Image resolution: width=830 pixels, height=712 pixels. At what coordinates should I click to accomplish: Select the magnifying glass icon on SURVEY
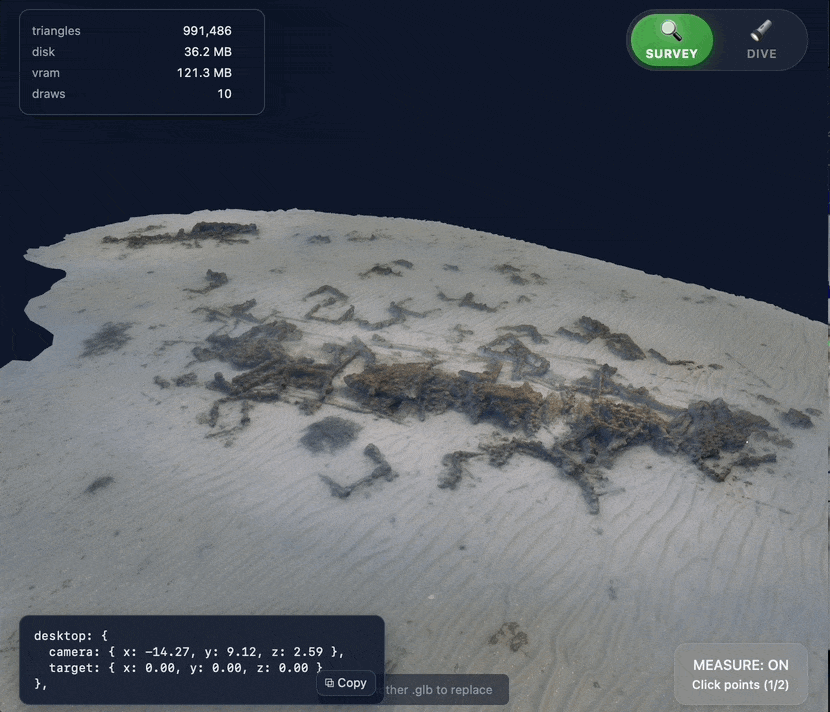point(670,31)
